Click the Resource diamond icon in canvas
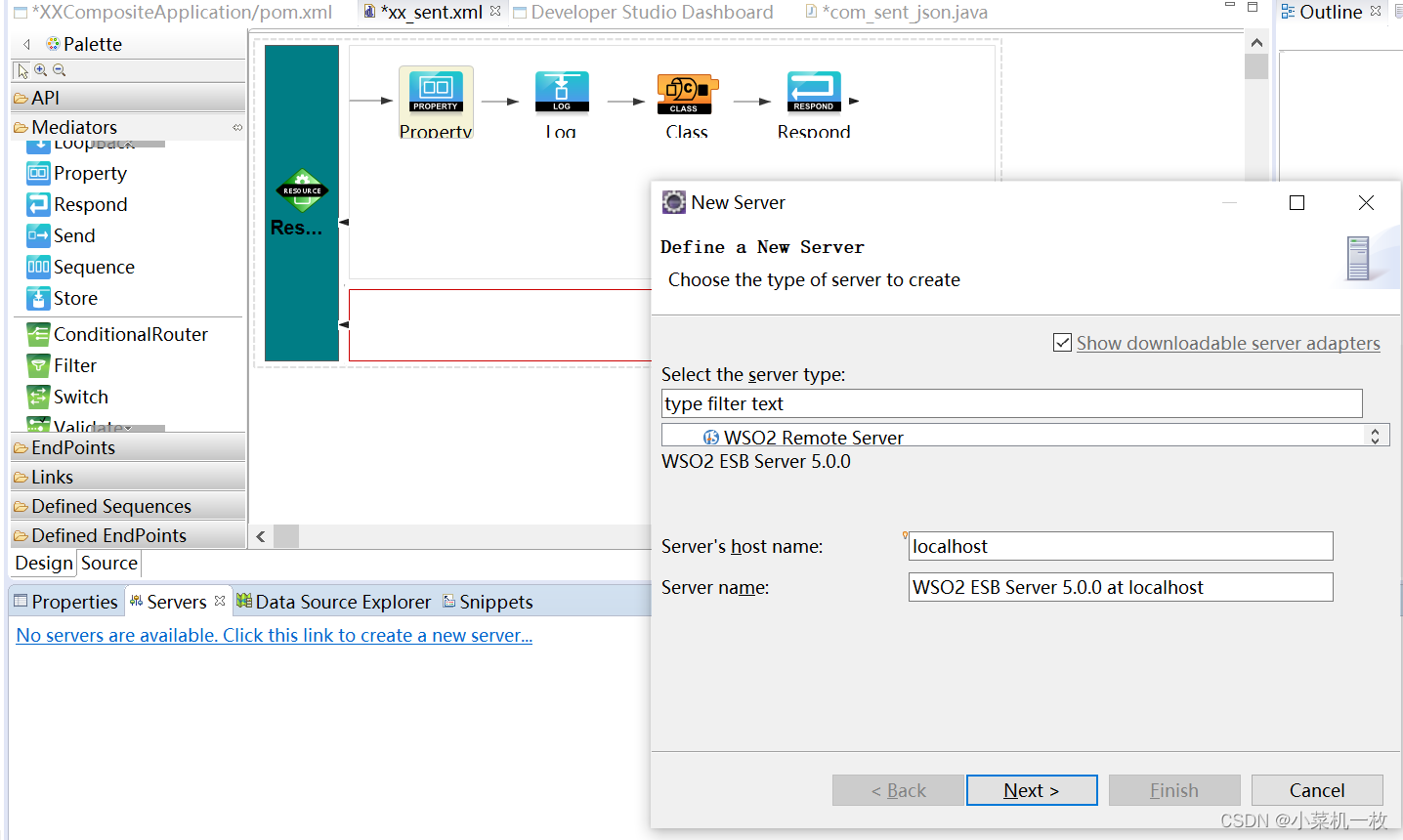 click(x=302, y=190)
